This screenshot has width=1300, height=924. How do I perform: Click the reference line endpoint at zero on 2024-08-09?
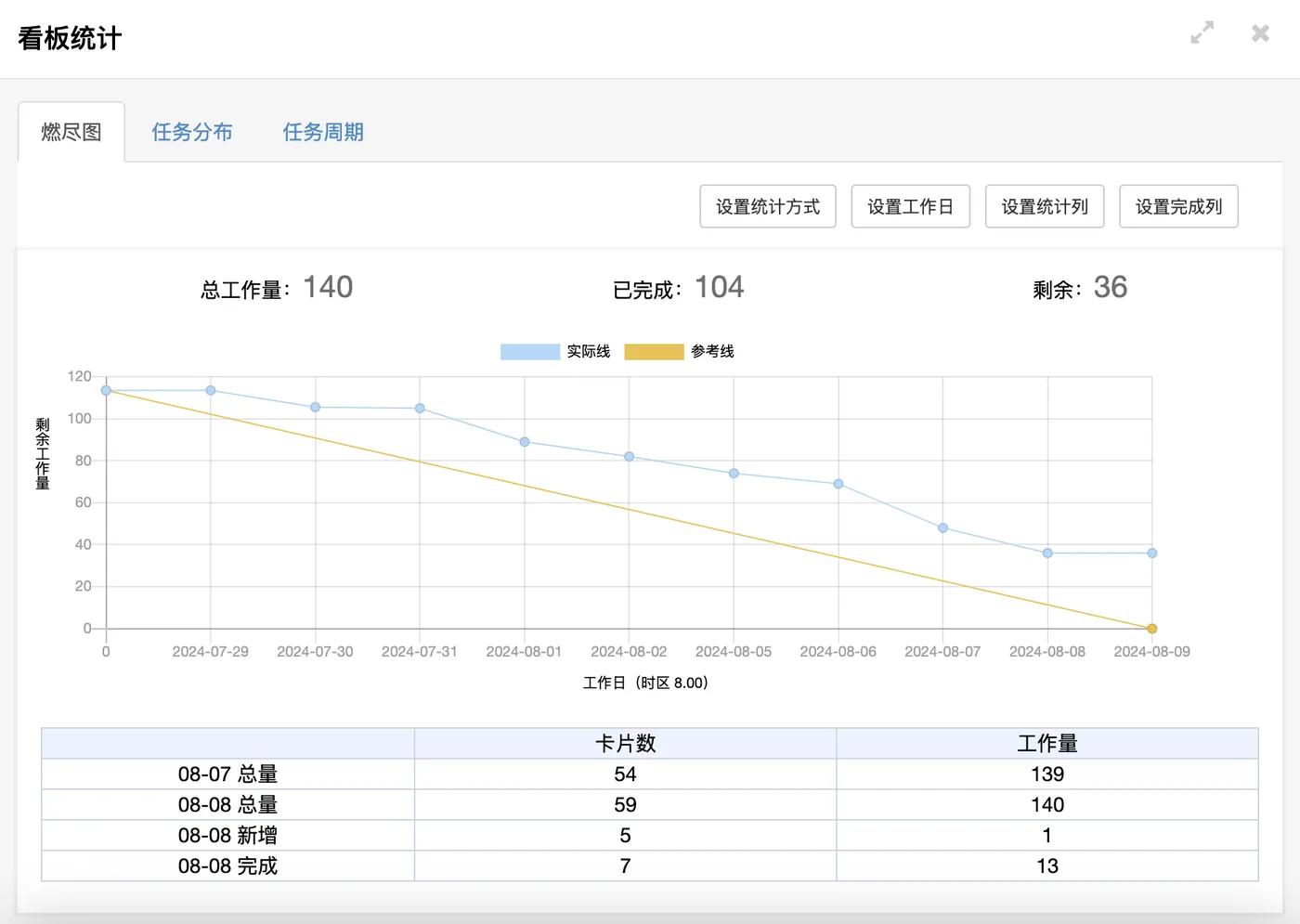1151,629
